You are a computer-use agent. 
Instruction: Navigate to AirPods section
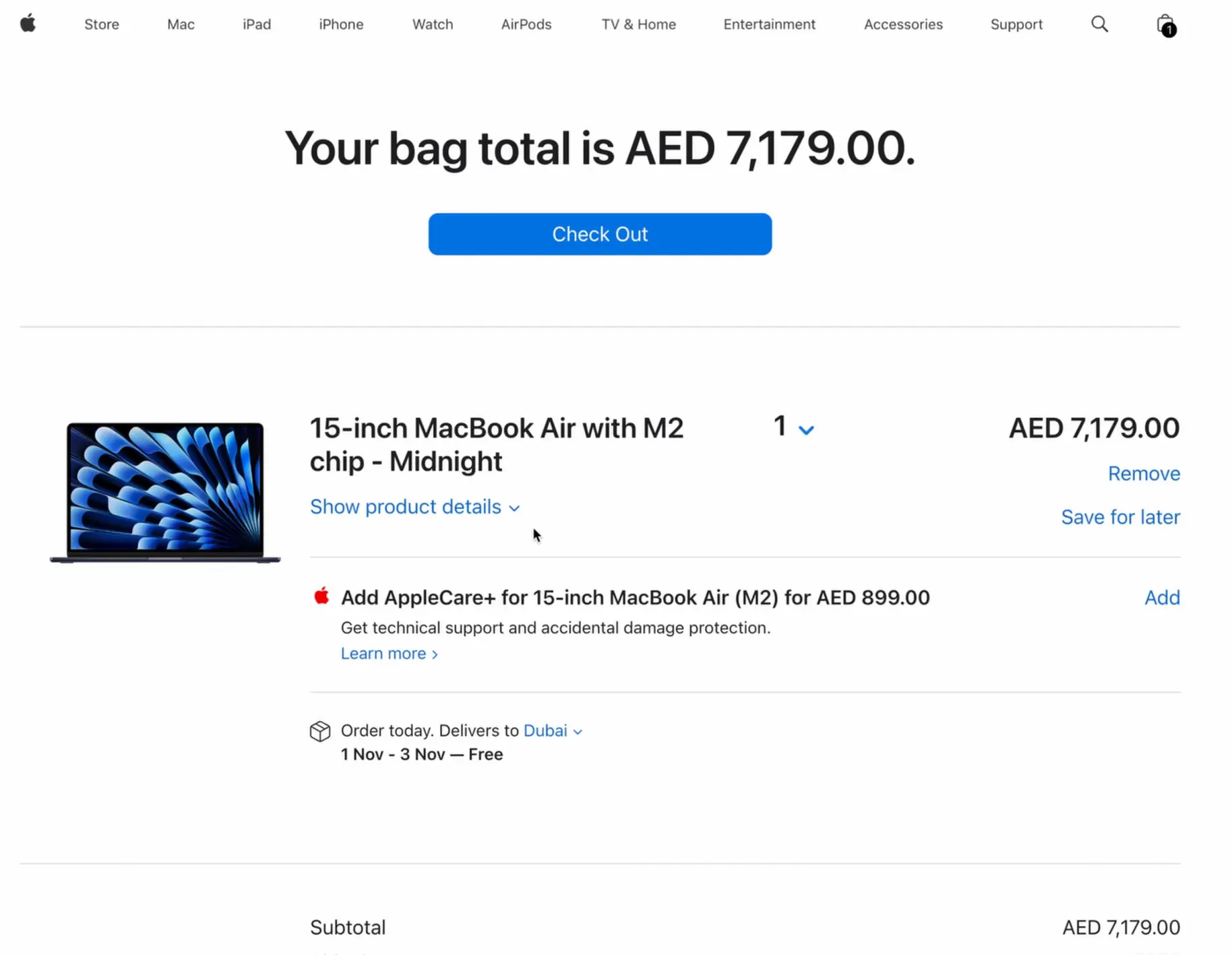526,24
